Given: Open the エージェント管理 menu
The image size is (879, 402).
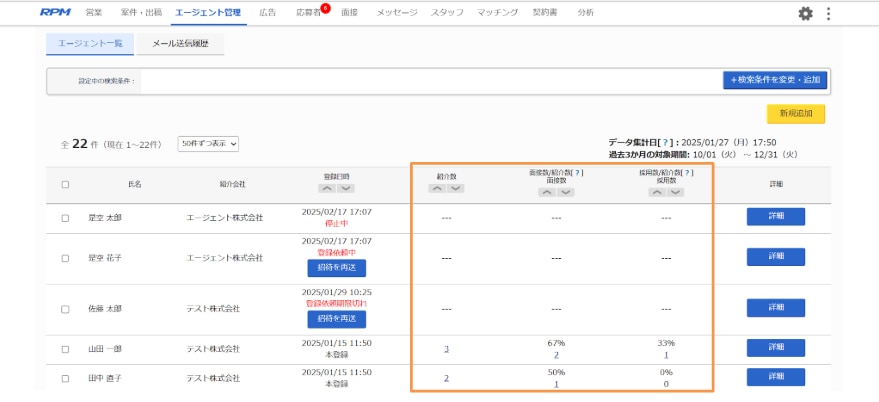Looking at the screenshot, I should point(208,12).
